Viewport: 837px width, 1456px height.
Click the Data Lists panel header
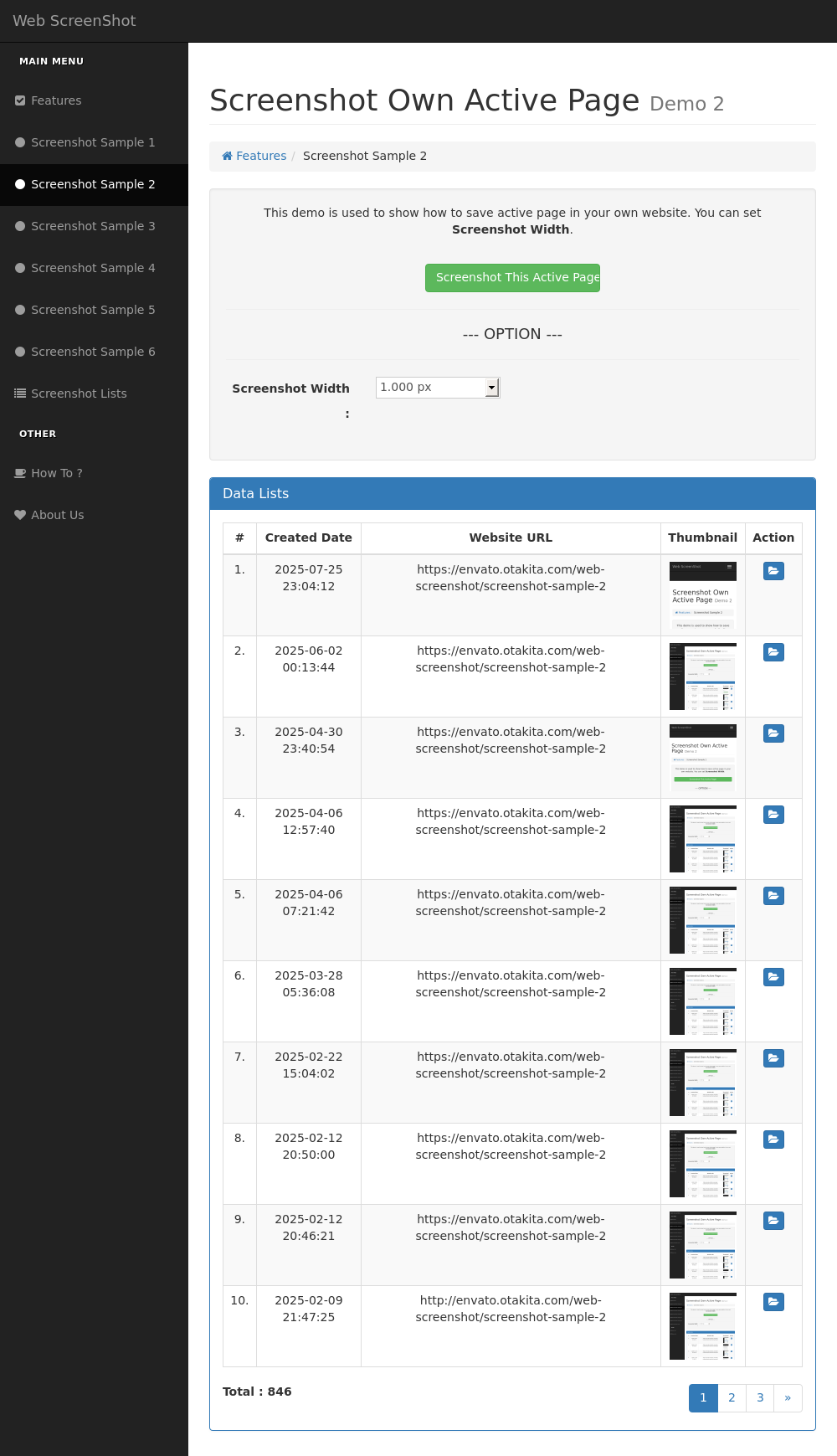(512, 494)
